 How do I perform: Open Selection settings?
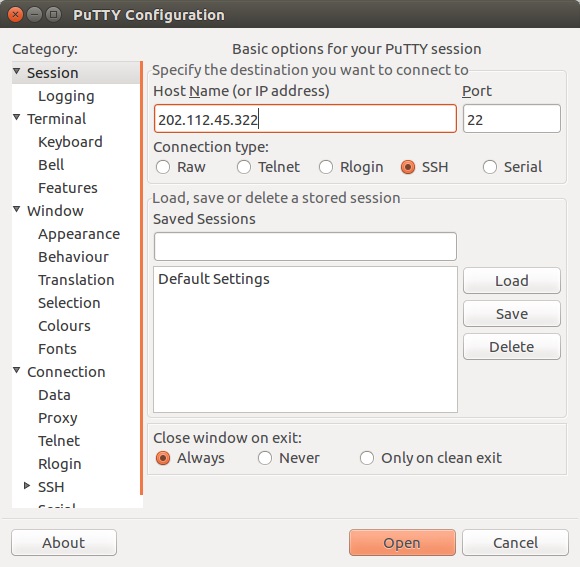(69, 303)
